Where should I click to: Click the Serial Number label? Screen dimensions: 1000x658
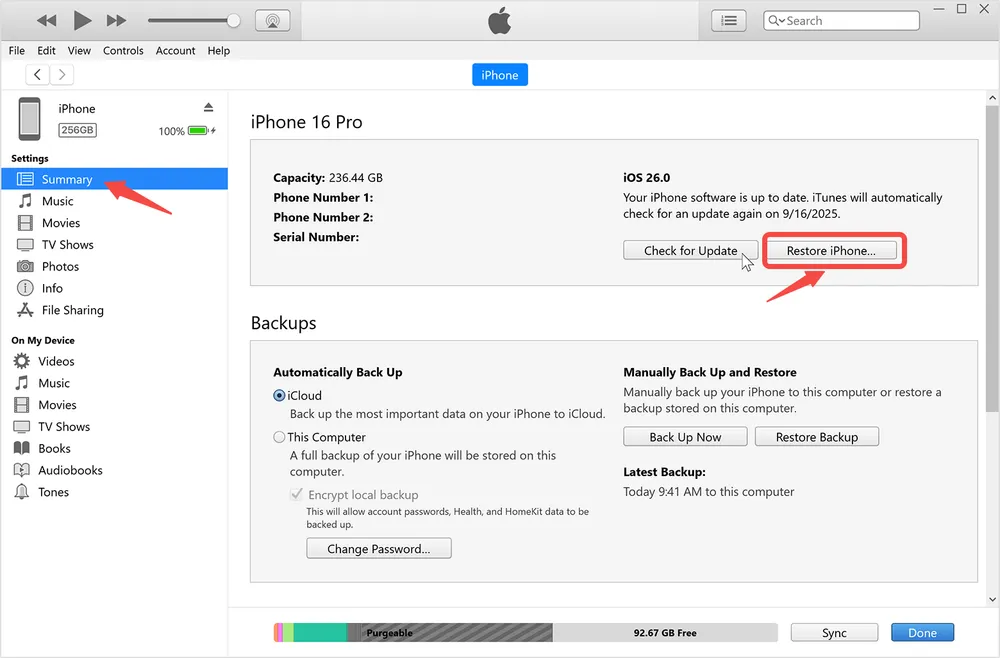coord(316,237)
